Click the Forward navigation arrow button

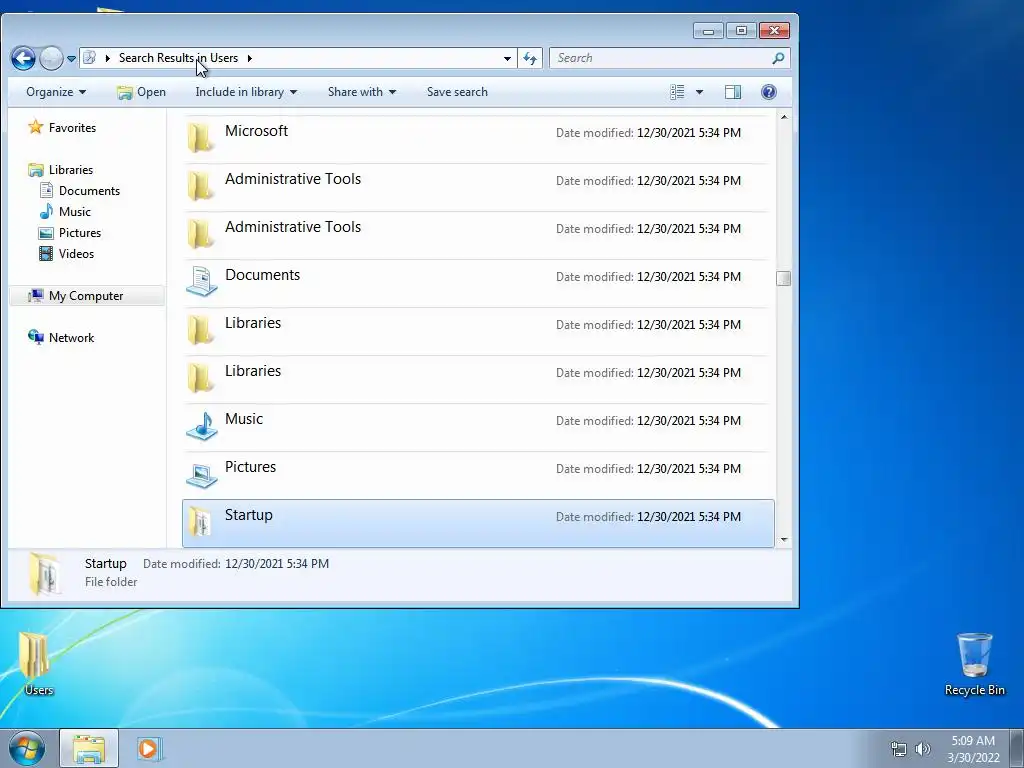(x=52, y=58)
